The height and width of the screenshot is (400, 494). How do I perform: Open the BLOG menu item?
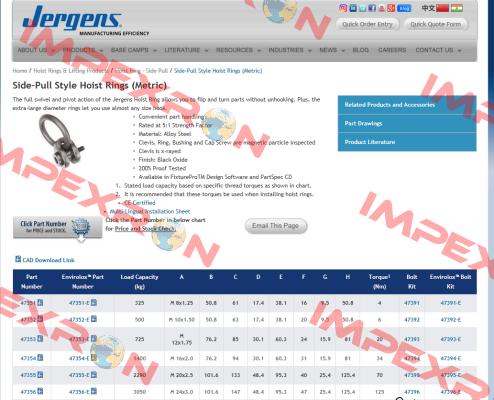click(361, 50)
